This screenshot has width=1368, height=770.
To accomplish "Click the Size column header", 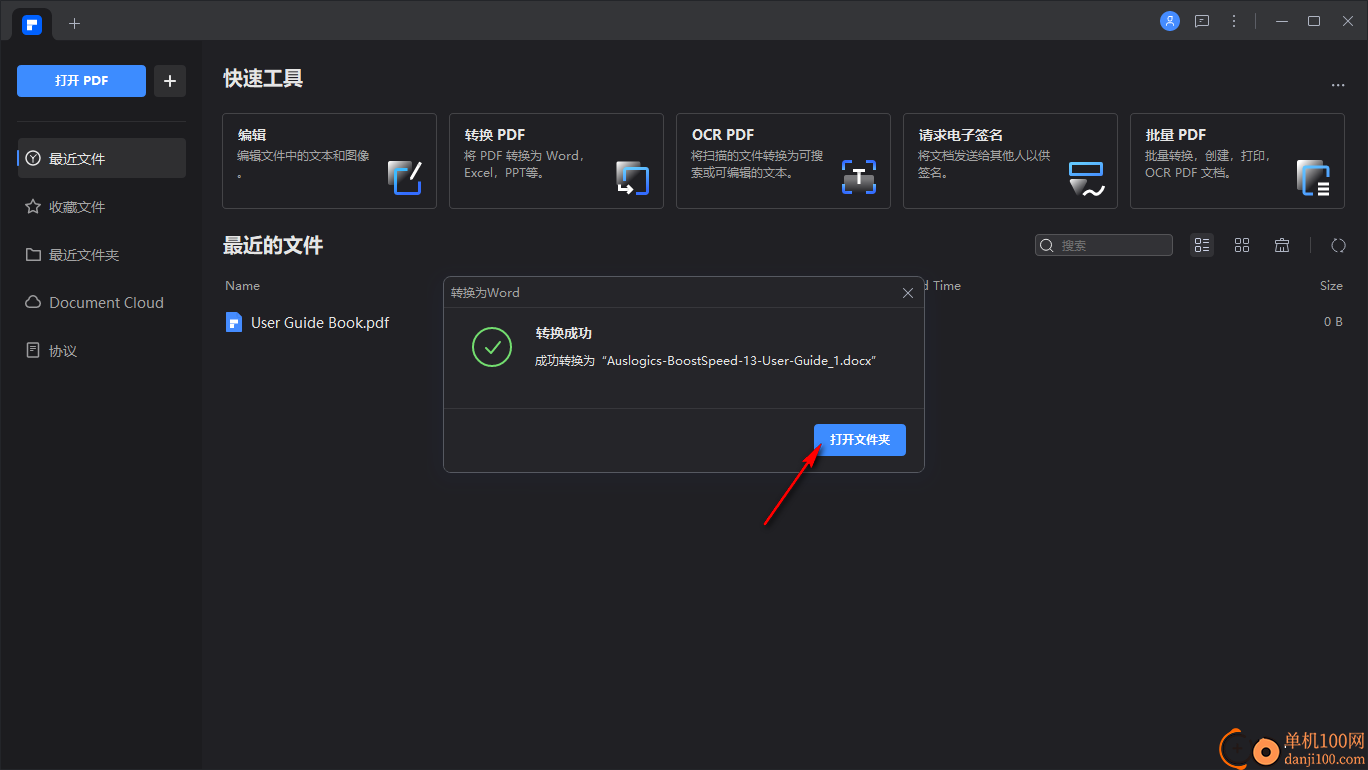I will click(x=1331, y=285).
